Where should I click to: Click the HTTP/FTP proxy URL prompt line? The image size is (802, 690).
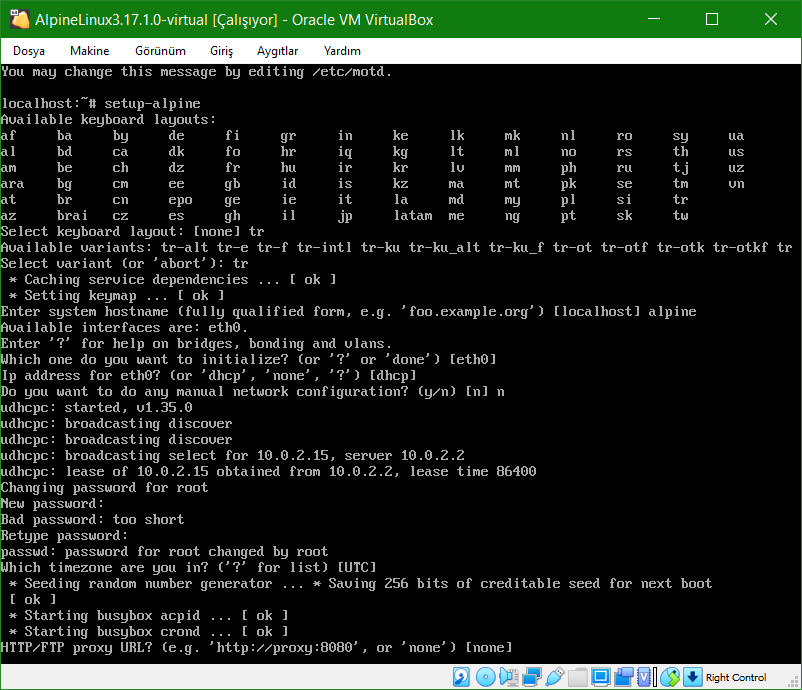[256, 648]
